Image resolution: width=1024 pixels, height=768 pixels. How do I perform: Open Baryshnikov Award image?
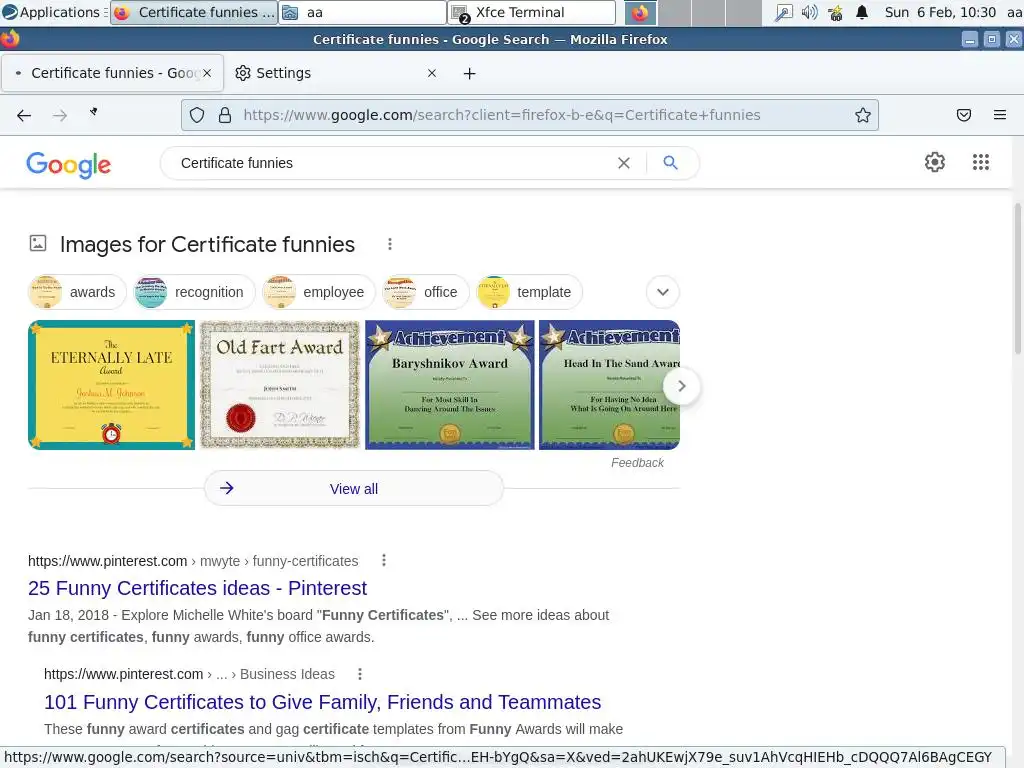[x=449, y=385]
